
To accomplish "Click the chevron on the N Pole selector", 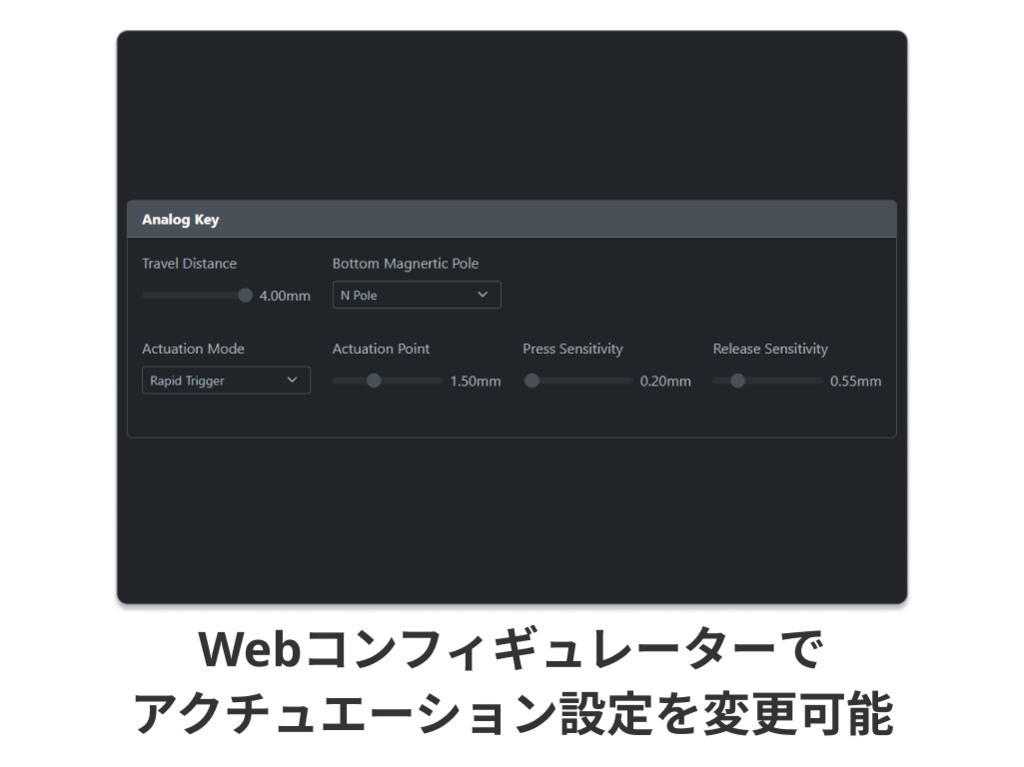I will pyautogui.click(x=483, y=294).
